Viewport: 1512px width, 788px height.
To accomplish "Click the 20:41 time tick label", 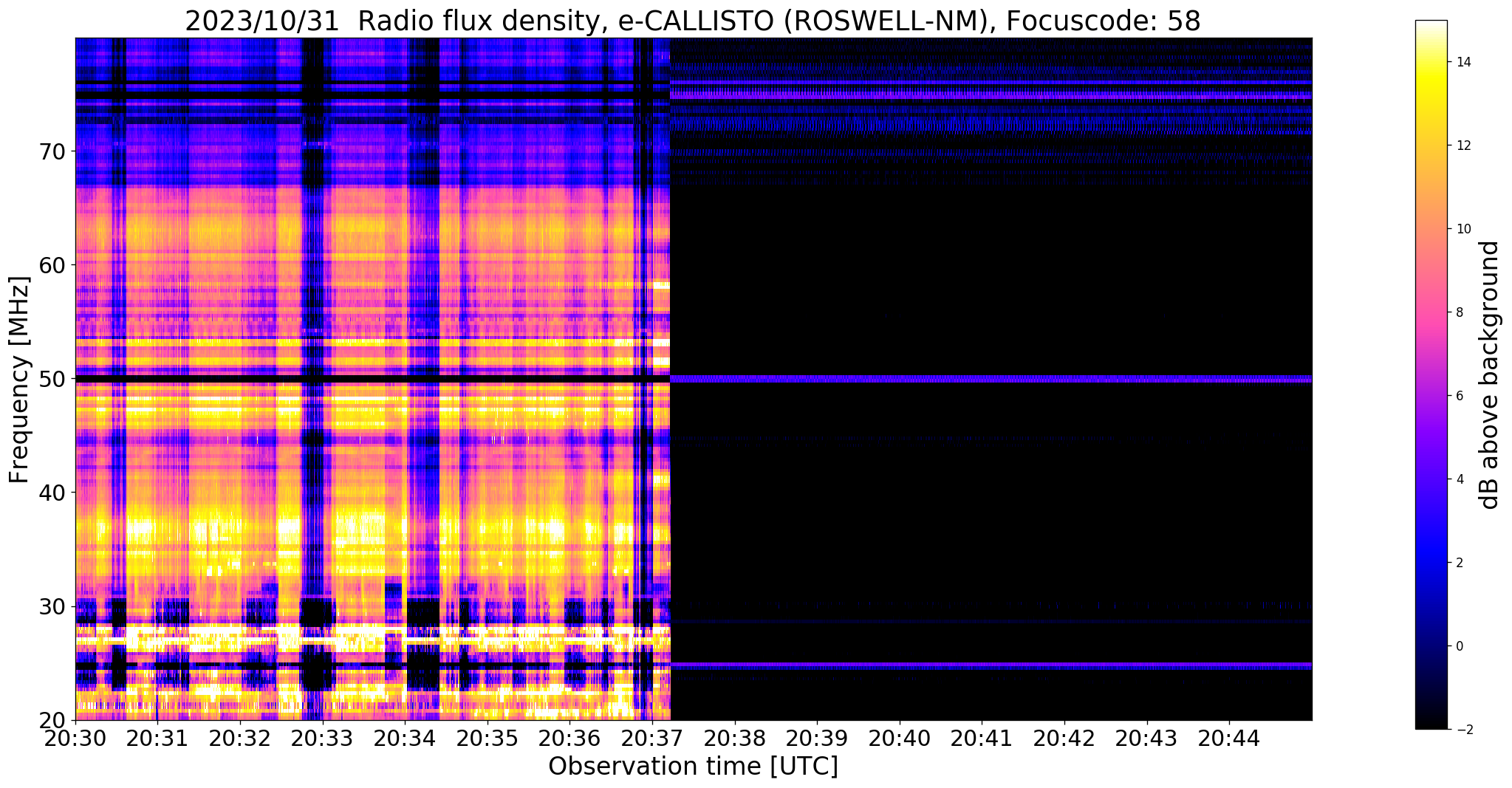I will click(x=982, y=737).
